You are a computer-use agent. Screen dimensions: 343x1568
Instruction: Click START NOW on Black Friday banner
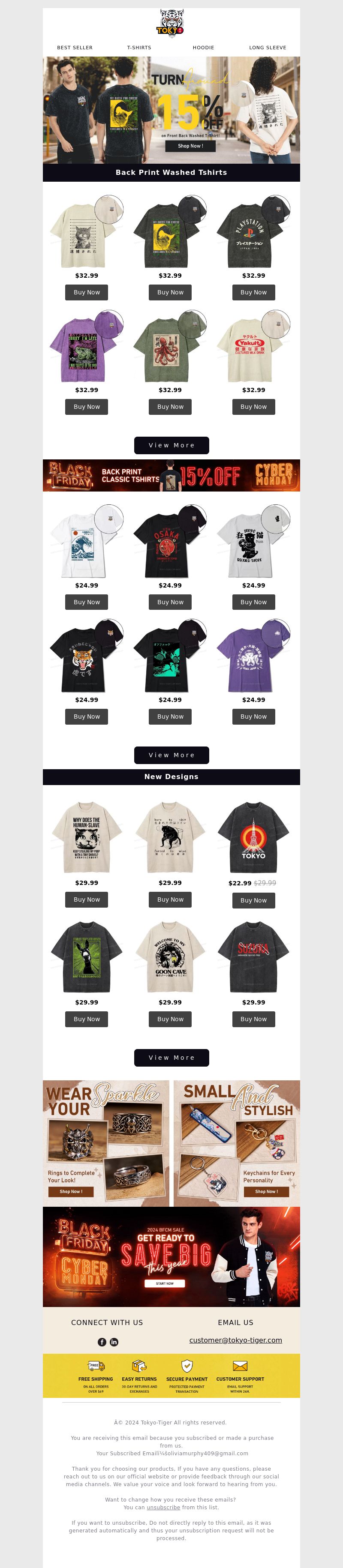[x=165, y=1283]
